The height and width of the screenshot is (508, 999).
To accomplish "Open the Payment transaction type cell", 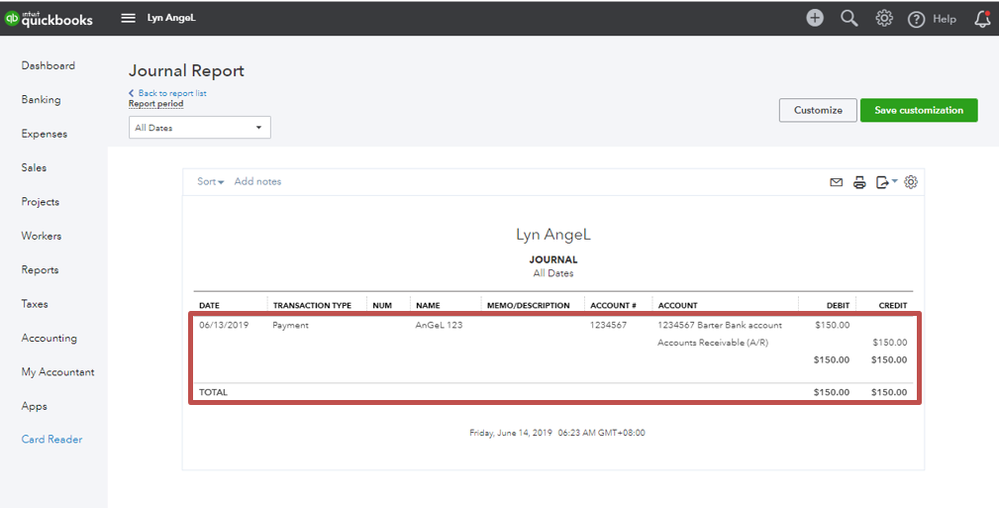I will click(x=290, y=325).
